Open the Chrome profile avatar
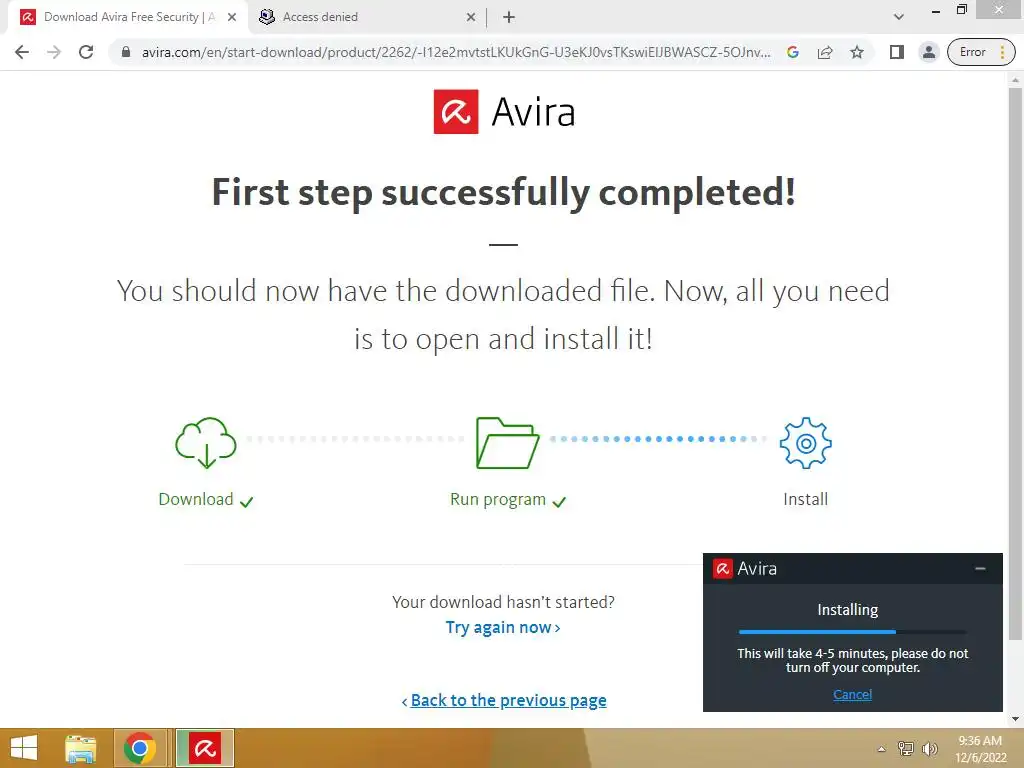The image size is (1024, 768). pos(928,52)
